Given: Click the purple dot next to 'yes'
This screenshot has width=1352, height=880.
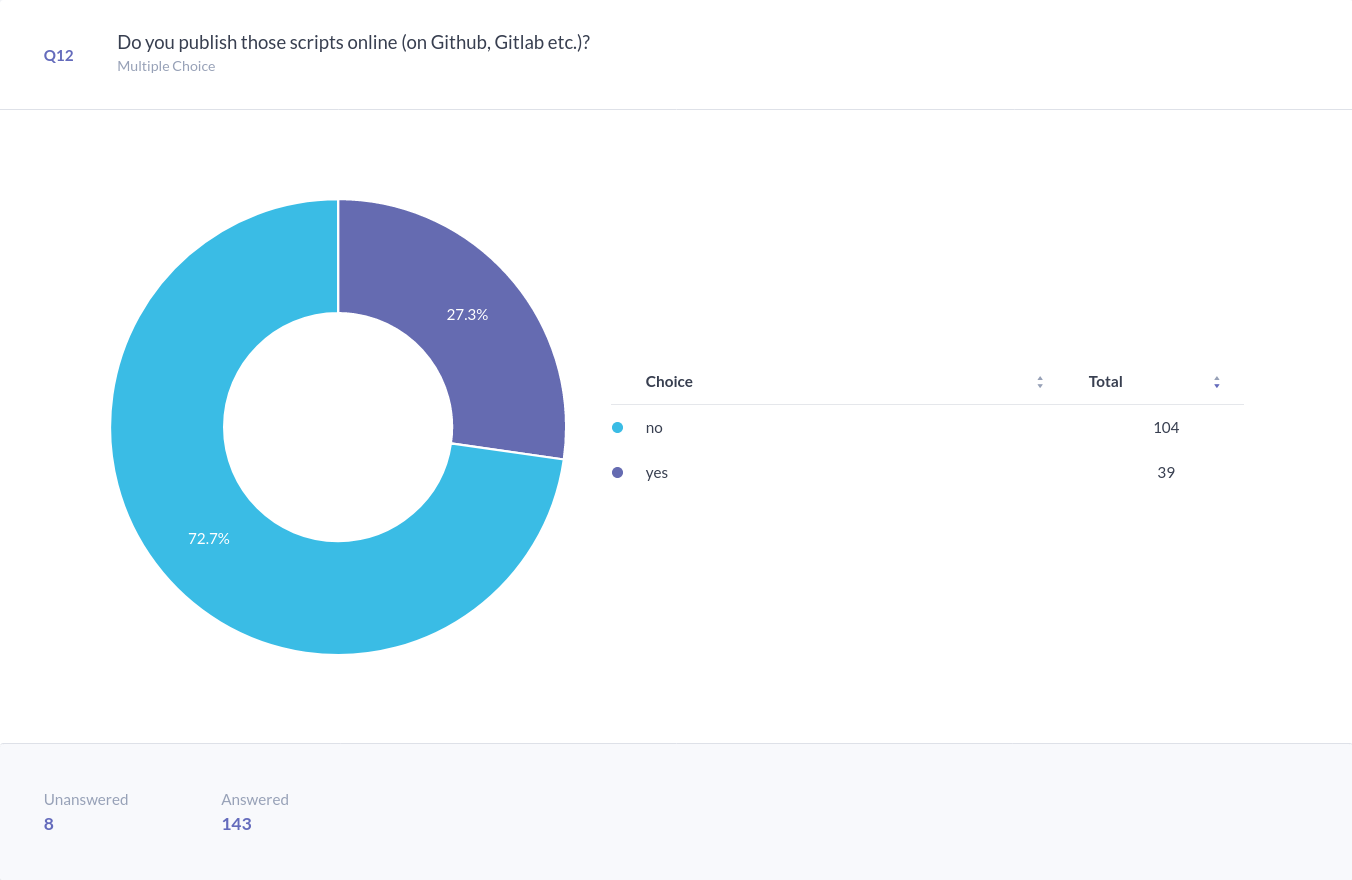Looking at the screenshot, I should tap(617, 473).
